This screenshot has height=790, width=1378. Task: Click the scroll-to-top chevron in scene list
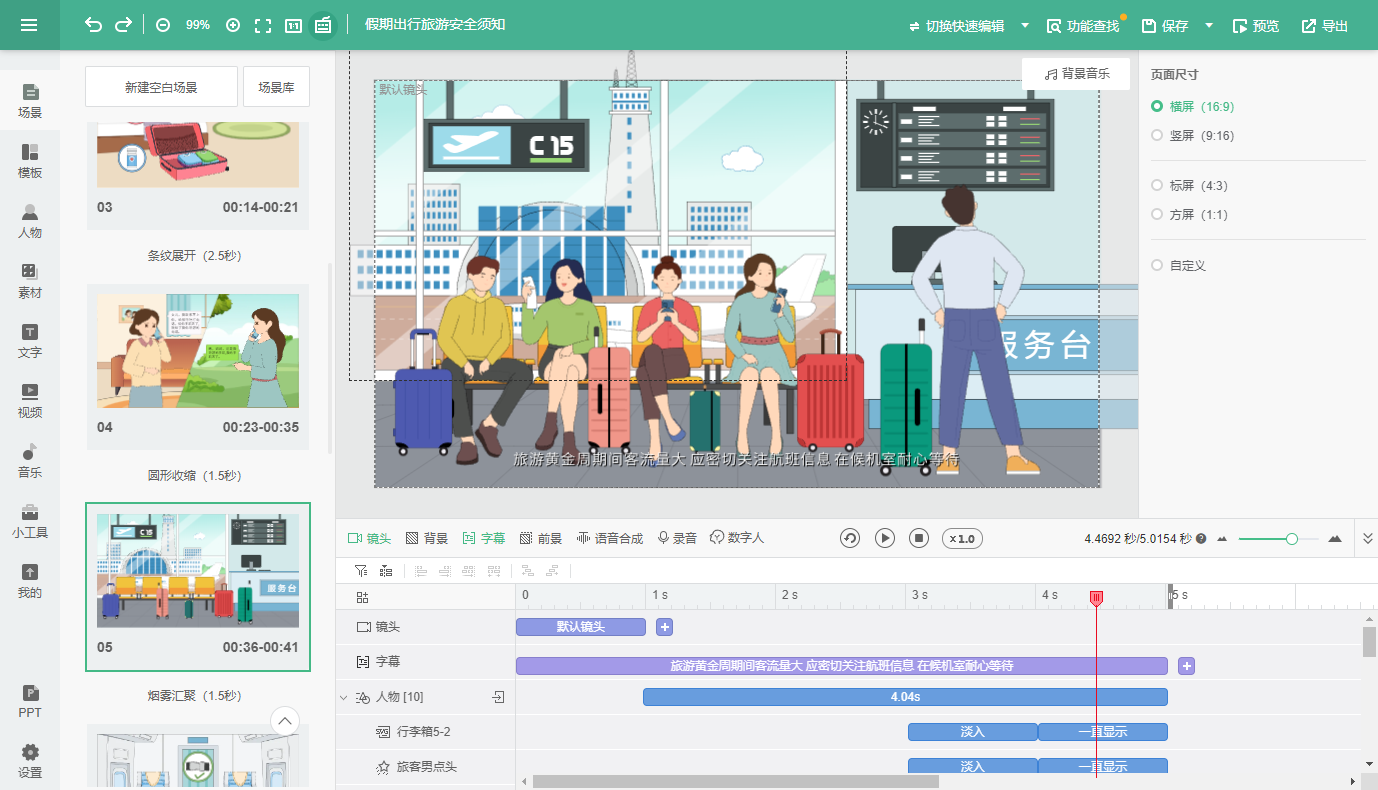(x=285, y=721)
